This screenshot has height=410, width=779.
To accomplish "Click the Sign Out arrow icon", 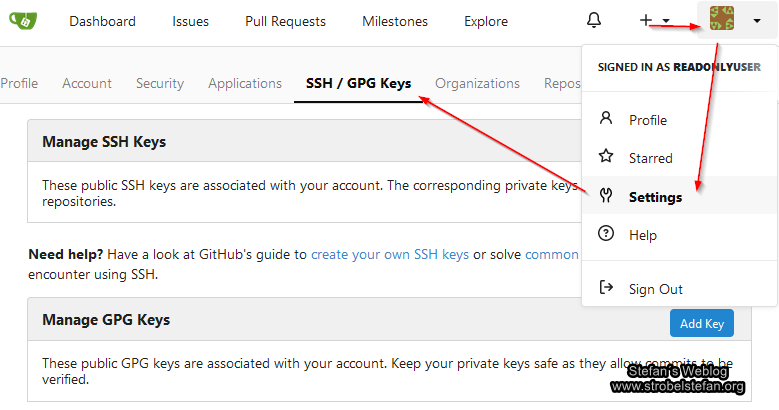I will [606, 288].
